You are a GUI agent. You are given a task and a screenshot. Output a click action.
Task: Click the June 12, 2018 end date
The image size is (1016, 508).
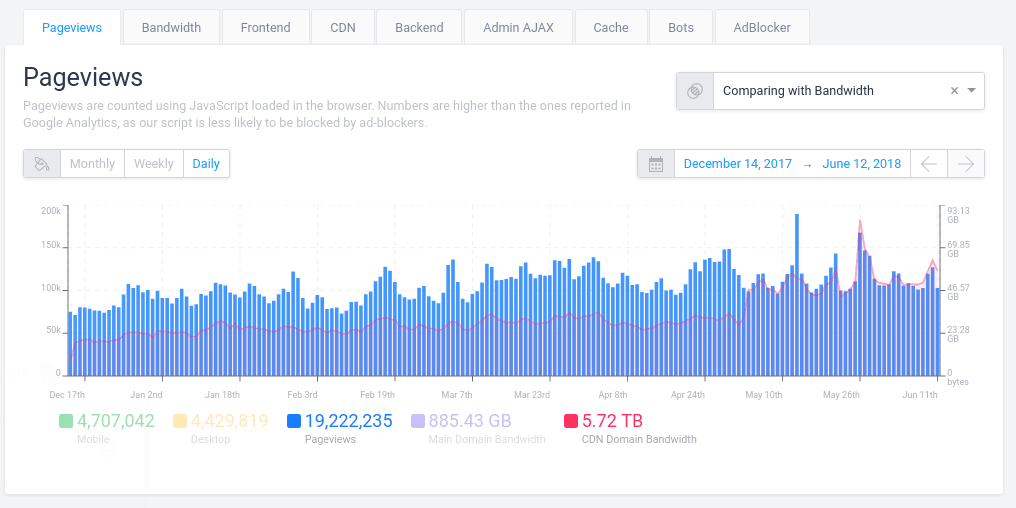click(x=861, y=163)
